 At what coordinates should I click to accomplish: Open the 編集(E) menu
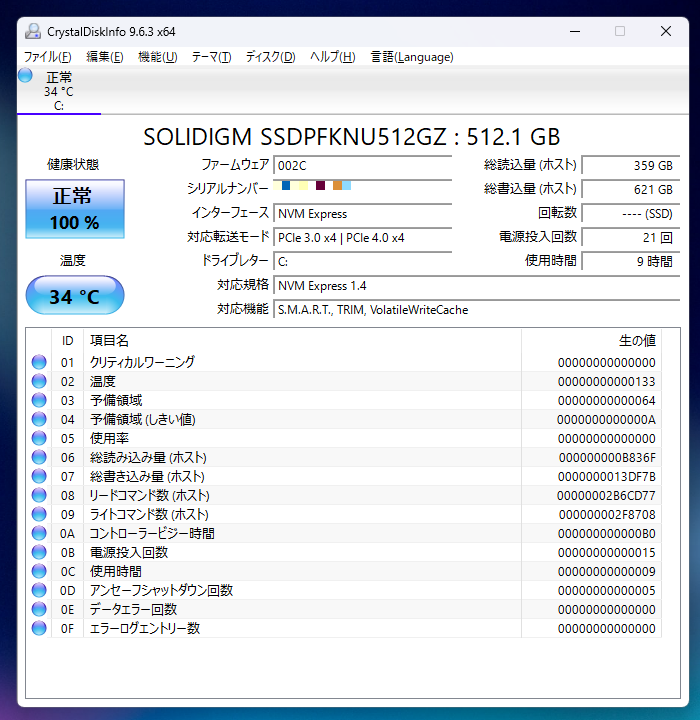click(x=105, y=57)
